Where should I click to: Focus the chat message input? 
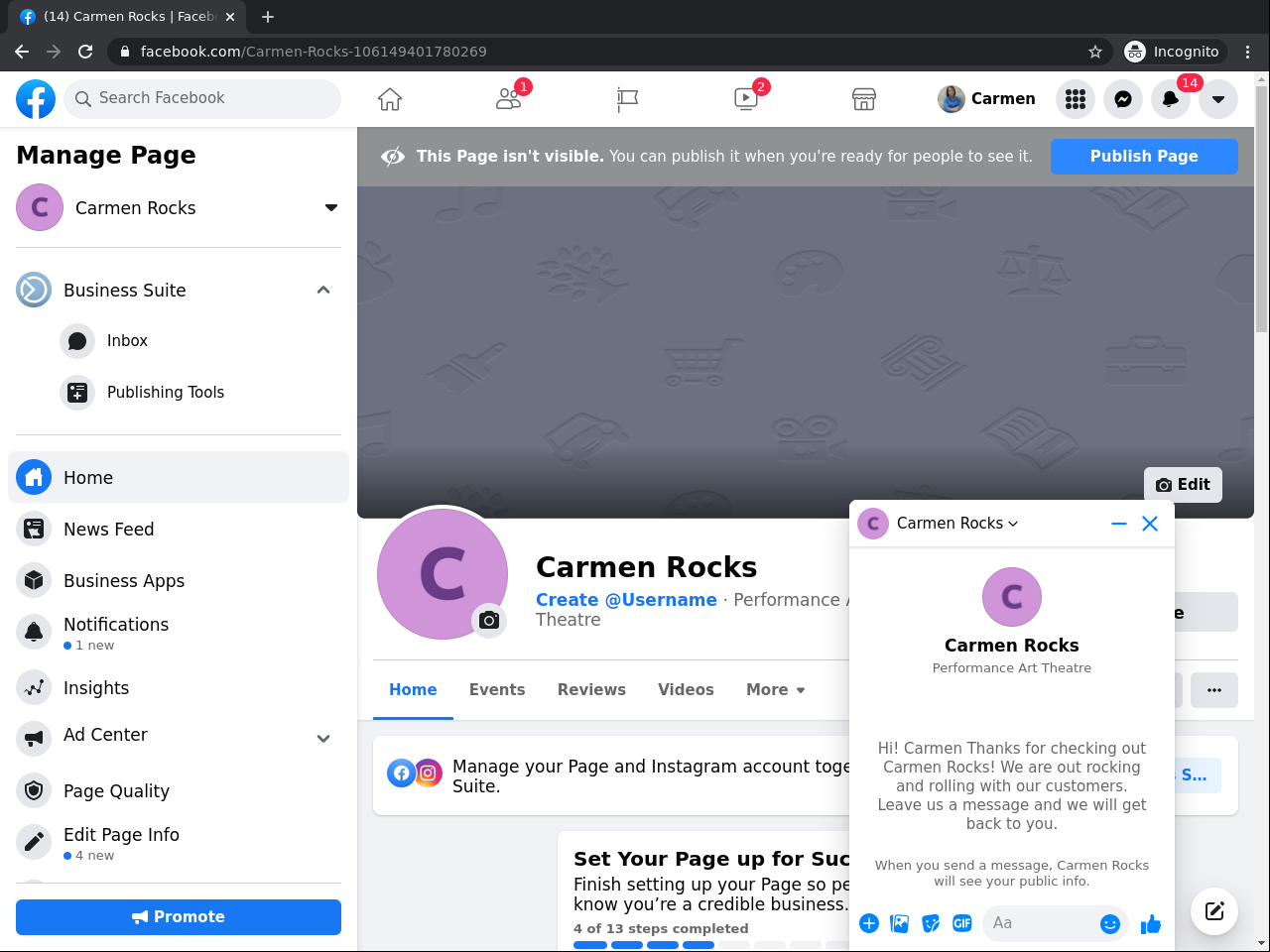[1042, 923]
